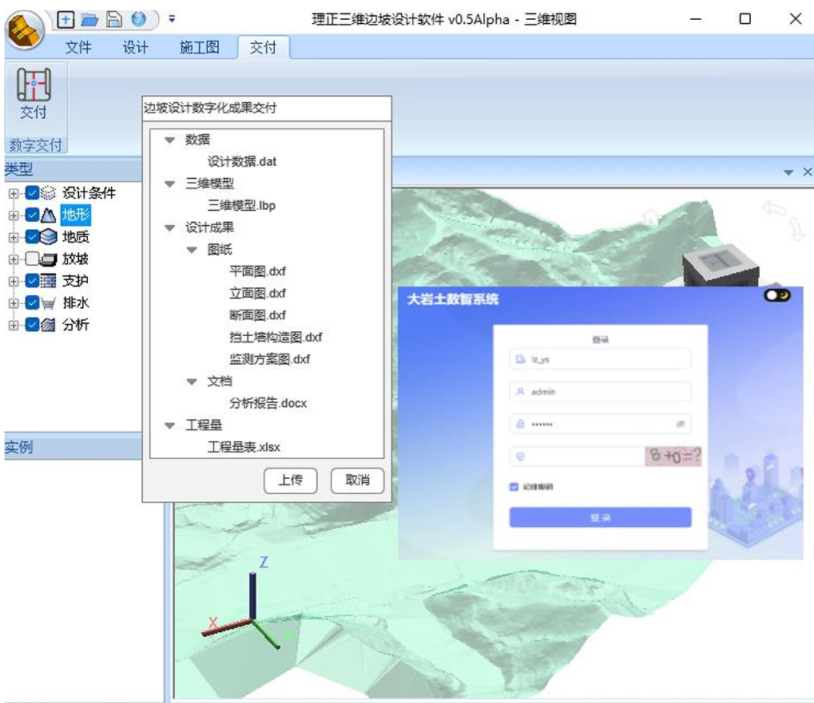Enable the 放坡 layer checkbox

click(x=33, y=259)
